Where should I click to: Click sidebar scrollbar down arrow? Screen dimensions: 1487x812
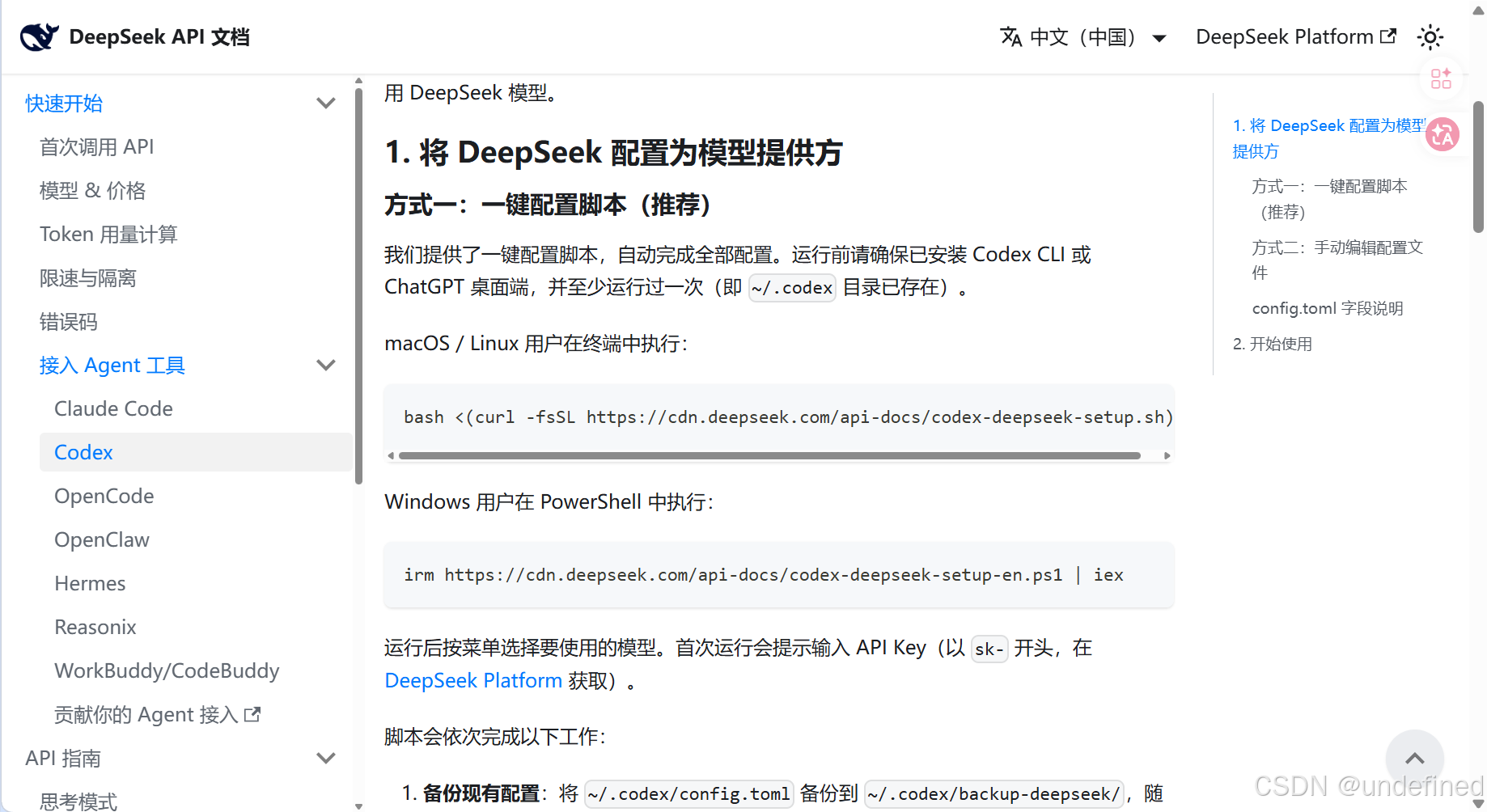tap(358, 806)
